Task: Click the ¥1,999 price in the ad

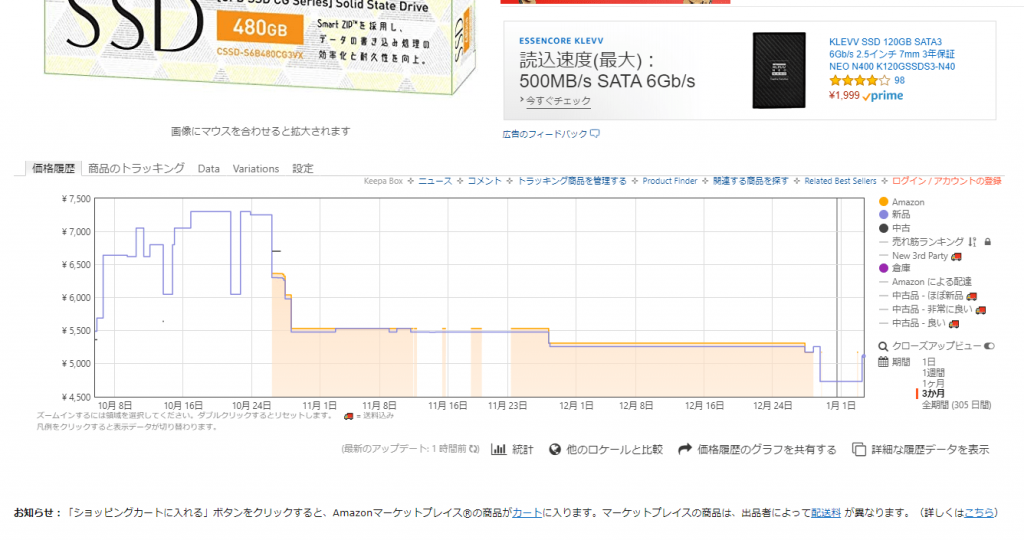Action: tap(844, 95)
